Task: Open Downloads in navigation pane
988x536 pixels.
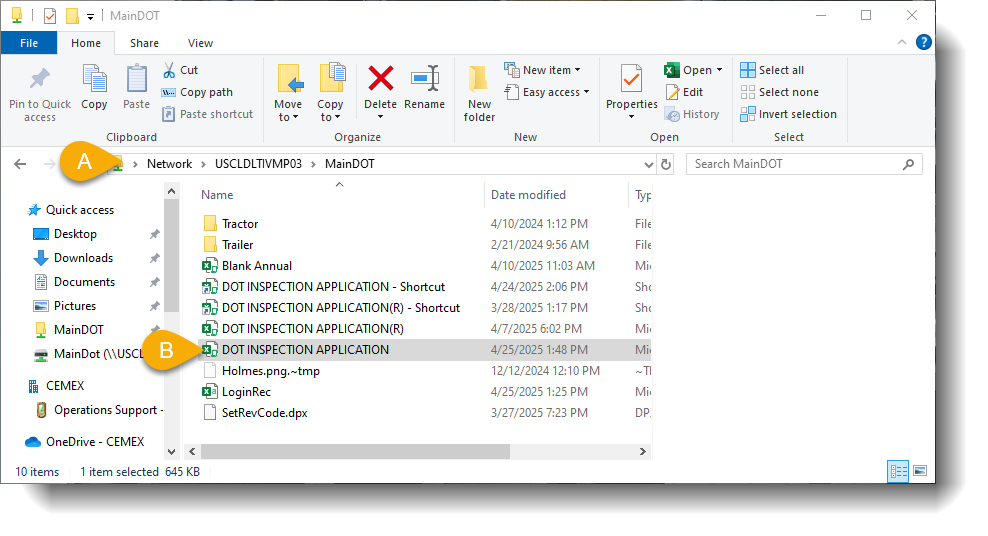Action: tap(83, 258)
